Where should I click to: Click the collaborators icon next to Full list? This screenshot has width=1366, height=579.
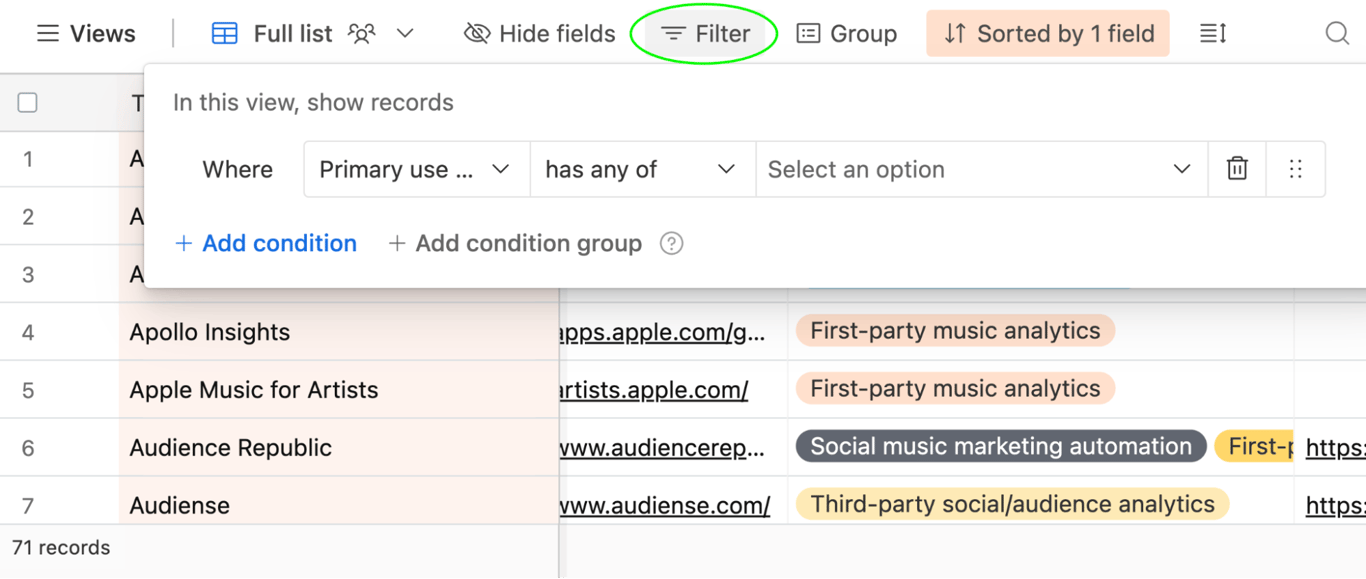[362, 34]
